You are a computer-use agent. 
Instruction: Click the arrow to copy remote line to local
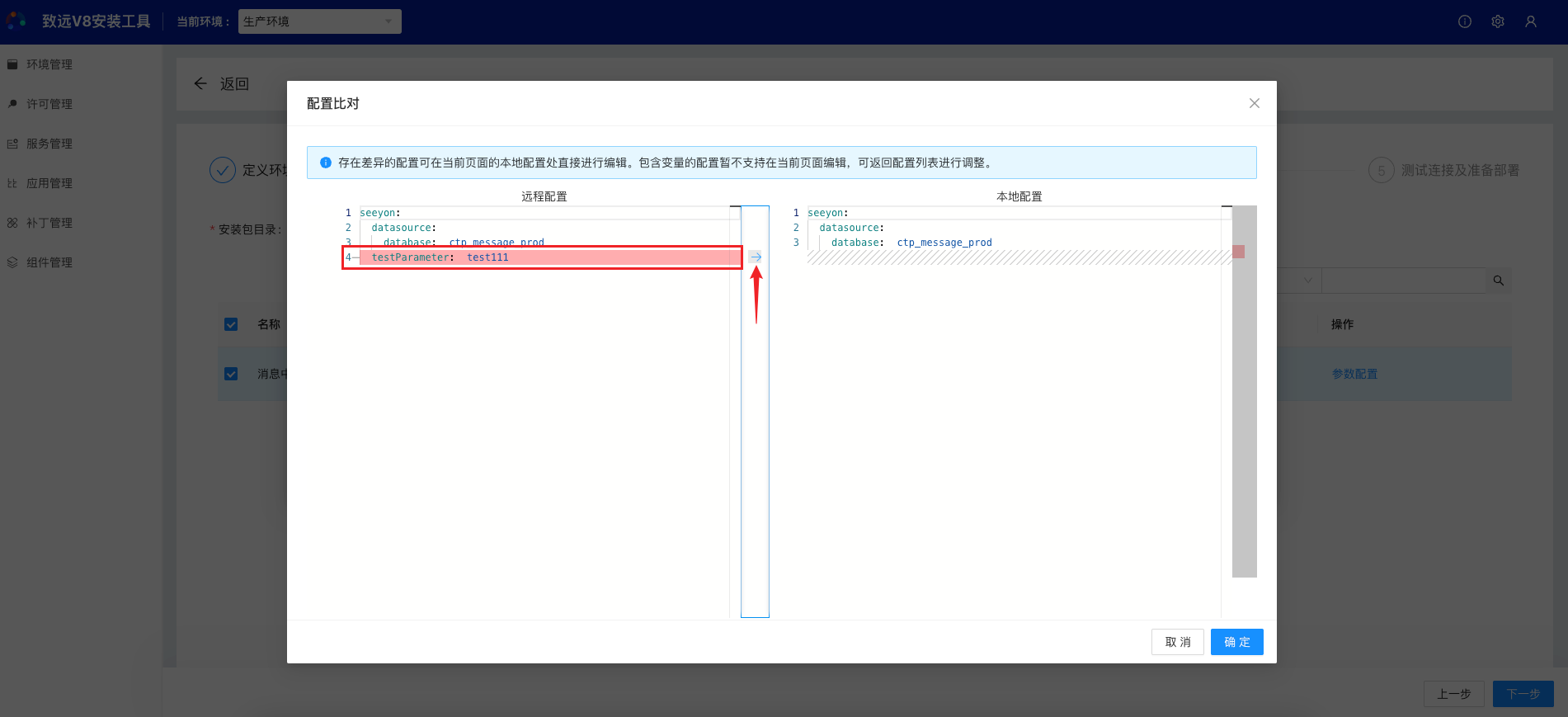756,257
